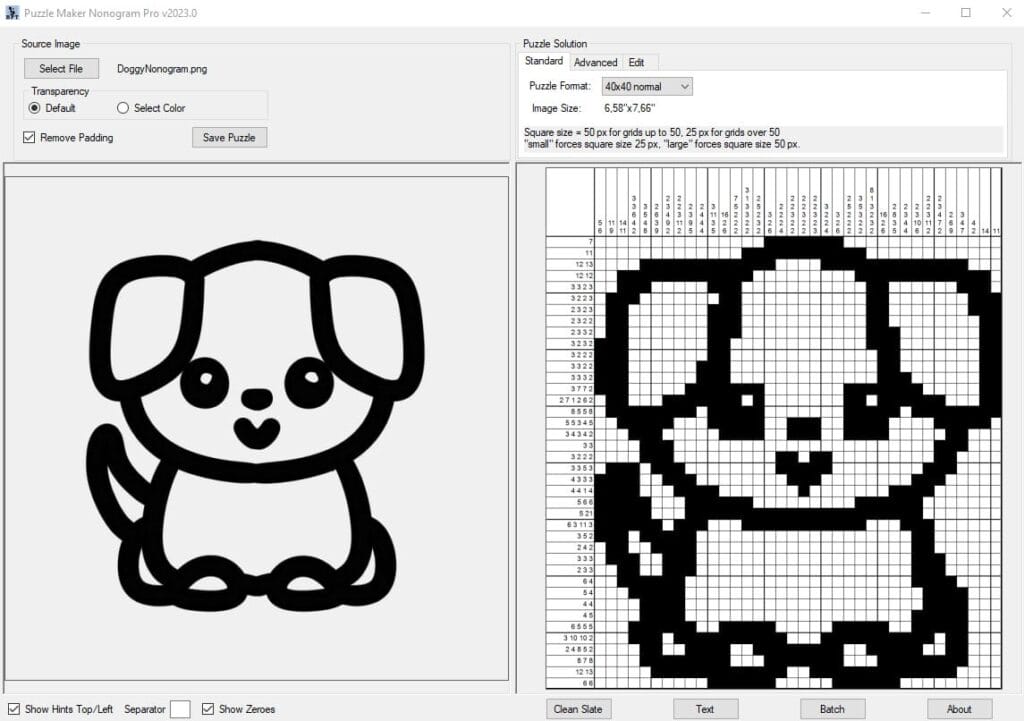
Task: Click the Separator input box
Action: (x=180, y=709)
